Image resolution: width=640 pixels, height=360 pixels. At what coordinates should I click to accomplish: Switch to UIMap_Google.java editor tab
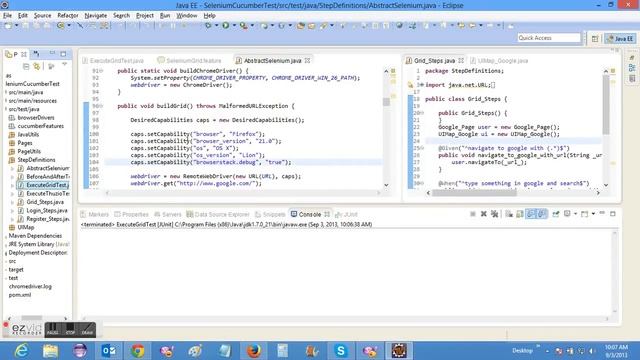499,60
